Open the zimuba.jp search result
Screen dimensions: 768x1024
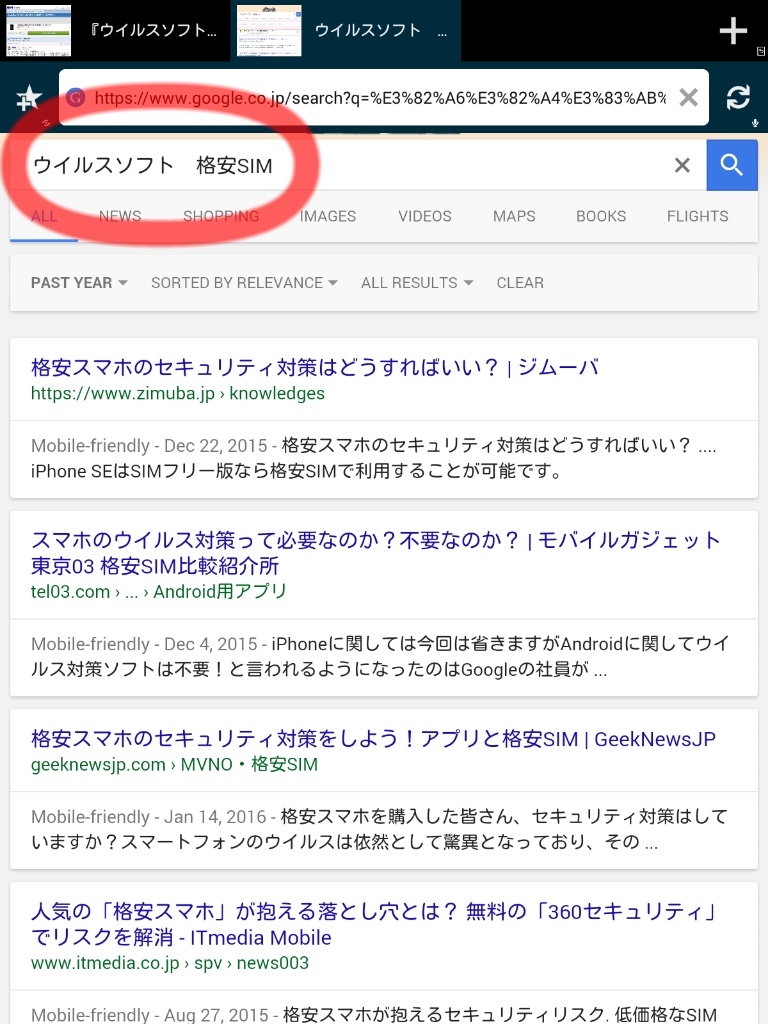click(315, 368)
